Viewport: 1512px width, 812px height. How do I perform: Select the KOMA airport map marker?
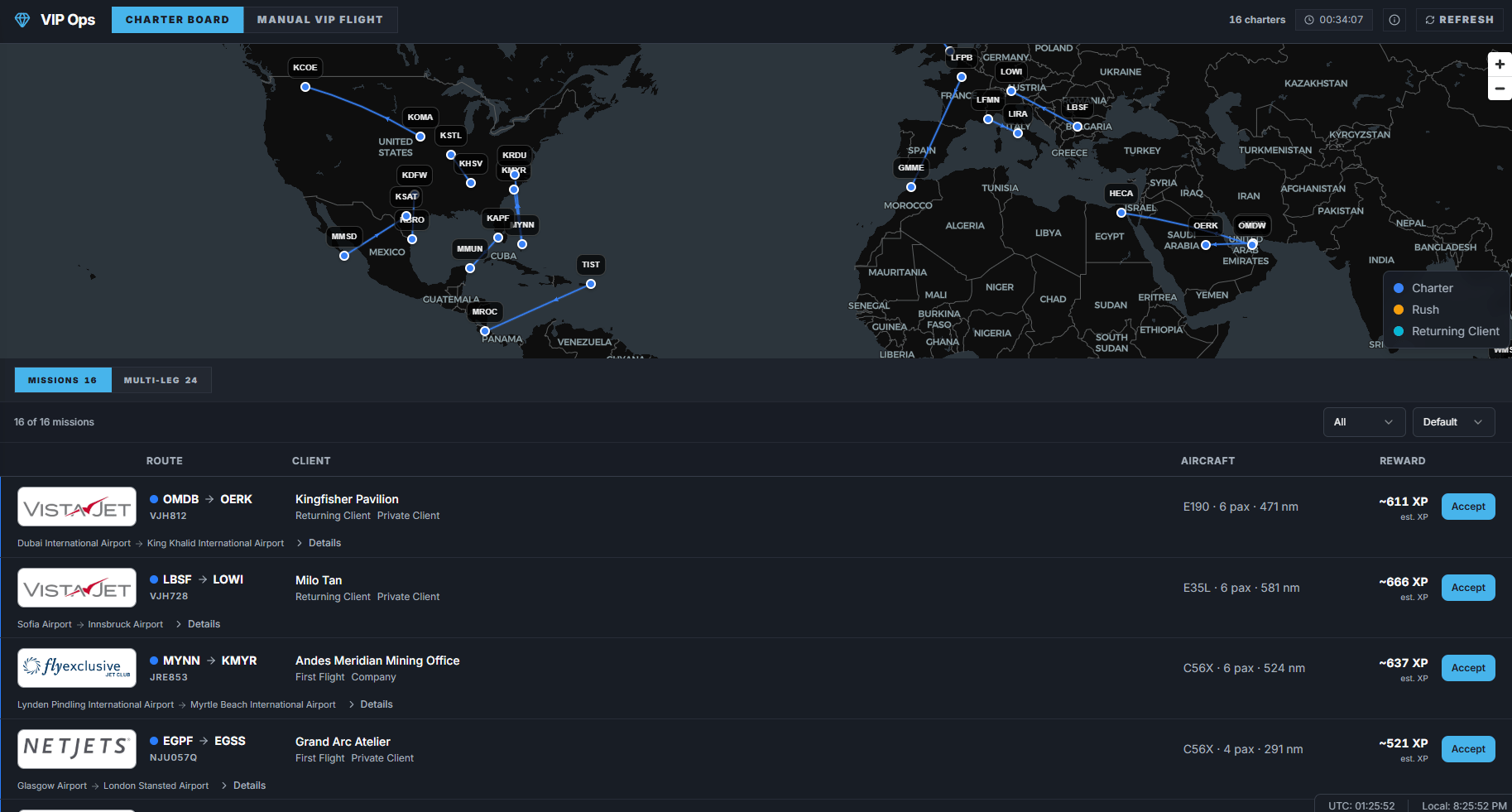click(x=420, y=137)
